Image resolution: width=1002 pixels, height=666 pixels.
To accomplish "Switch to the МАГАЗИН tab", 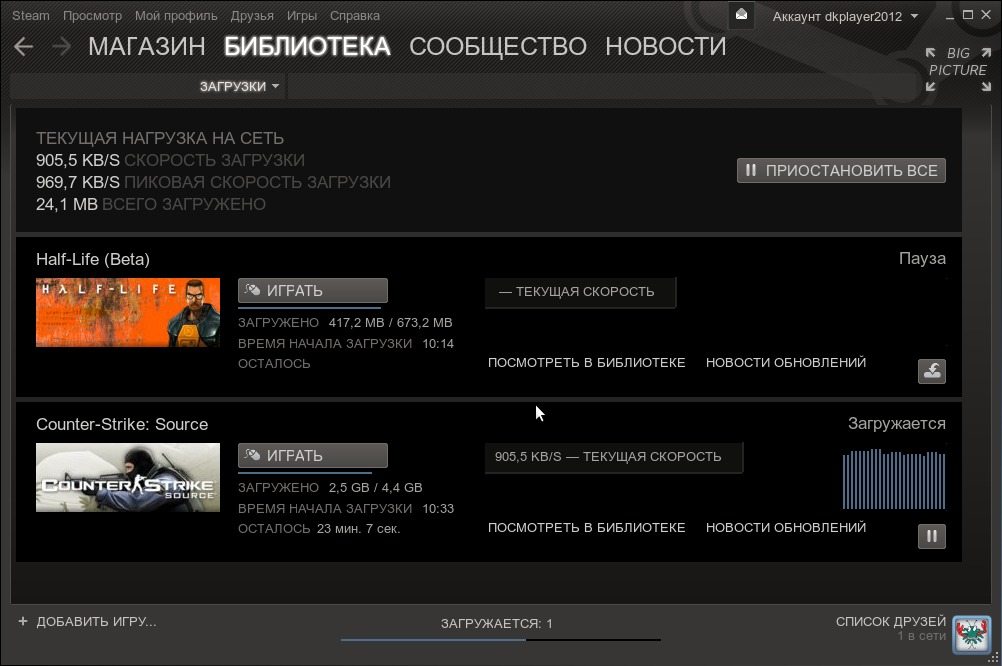I will 147,46.
